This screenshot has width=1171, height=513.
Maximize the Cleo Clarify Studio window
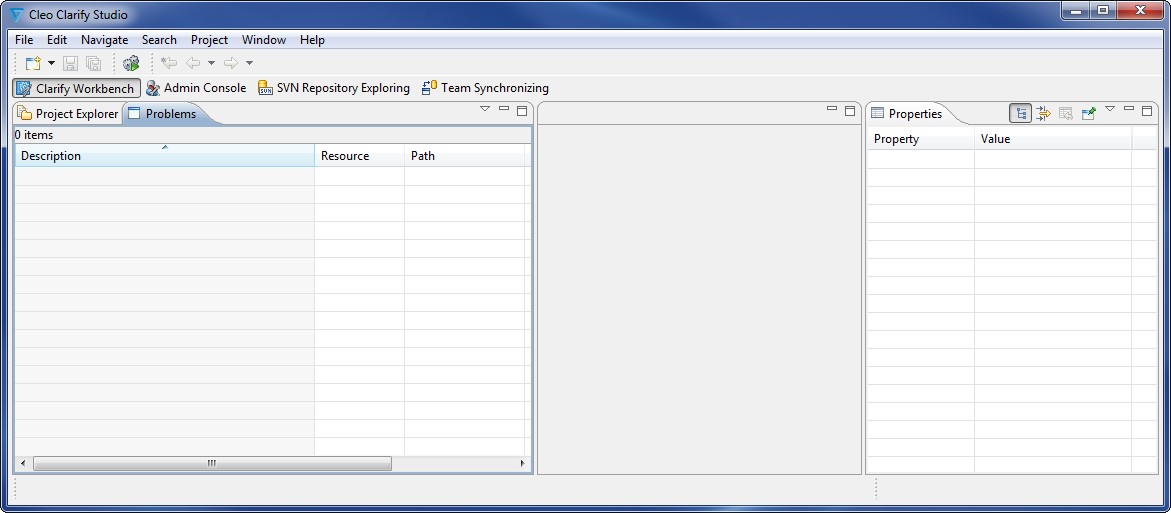(1103, 10)
